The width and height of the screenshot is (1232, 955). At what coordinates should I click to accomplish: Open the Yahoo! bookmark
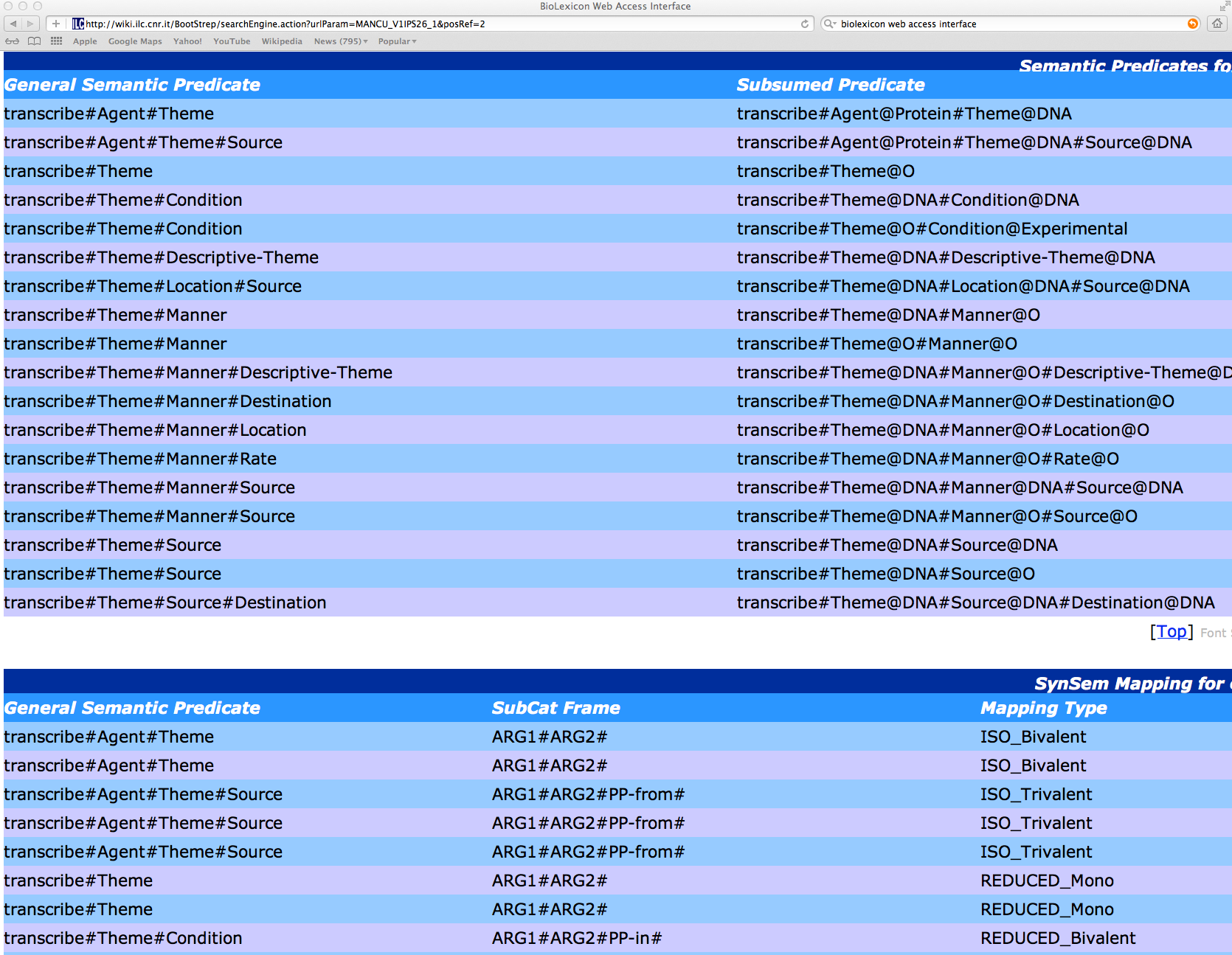(x=187, y=41)
